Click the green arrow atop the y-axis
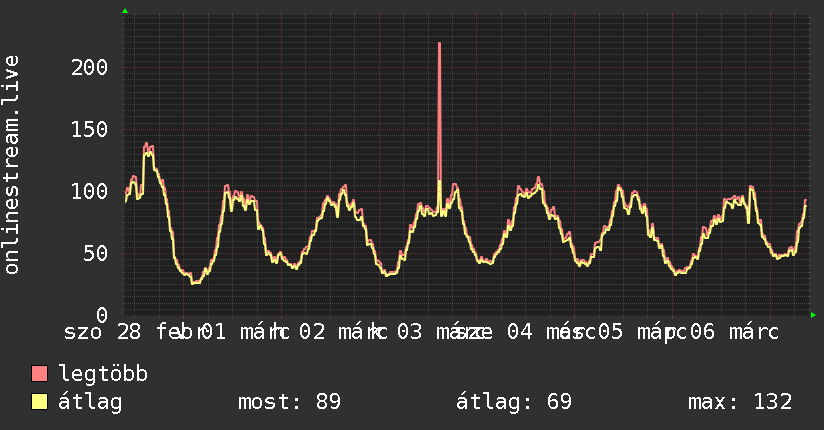 click(125, 11)
